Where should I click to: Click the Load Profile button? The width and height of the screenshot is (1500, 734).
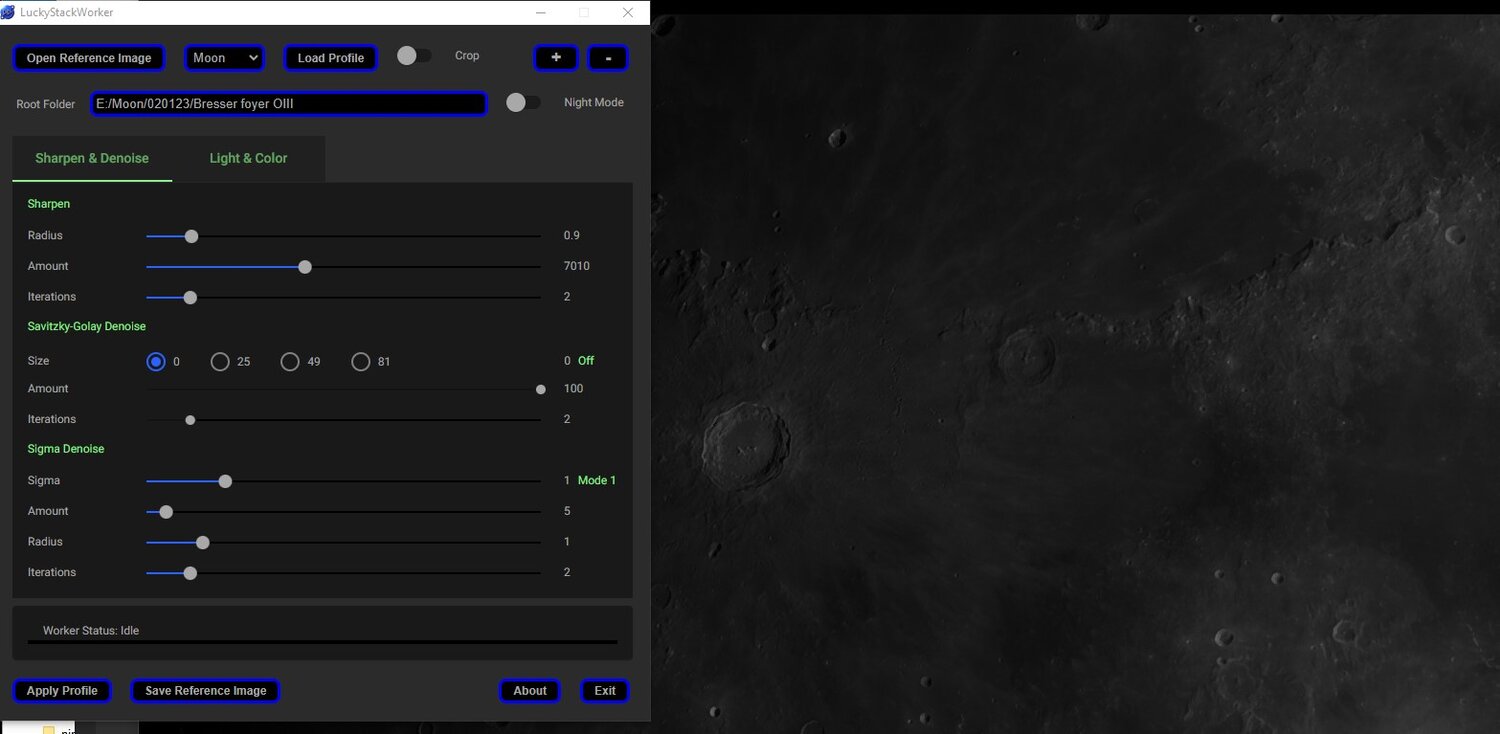click(x=331, y=58)
